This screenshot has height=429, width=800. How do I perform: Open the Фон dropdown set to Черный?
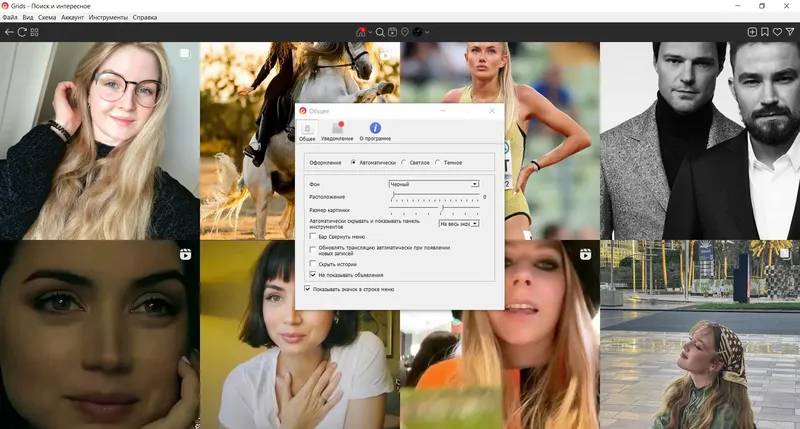[434, 184]
